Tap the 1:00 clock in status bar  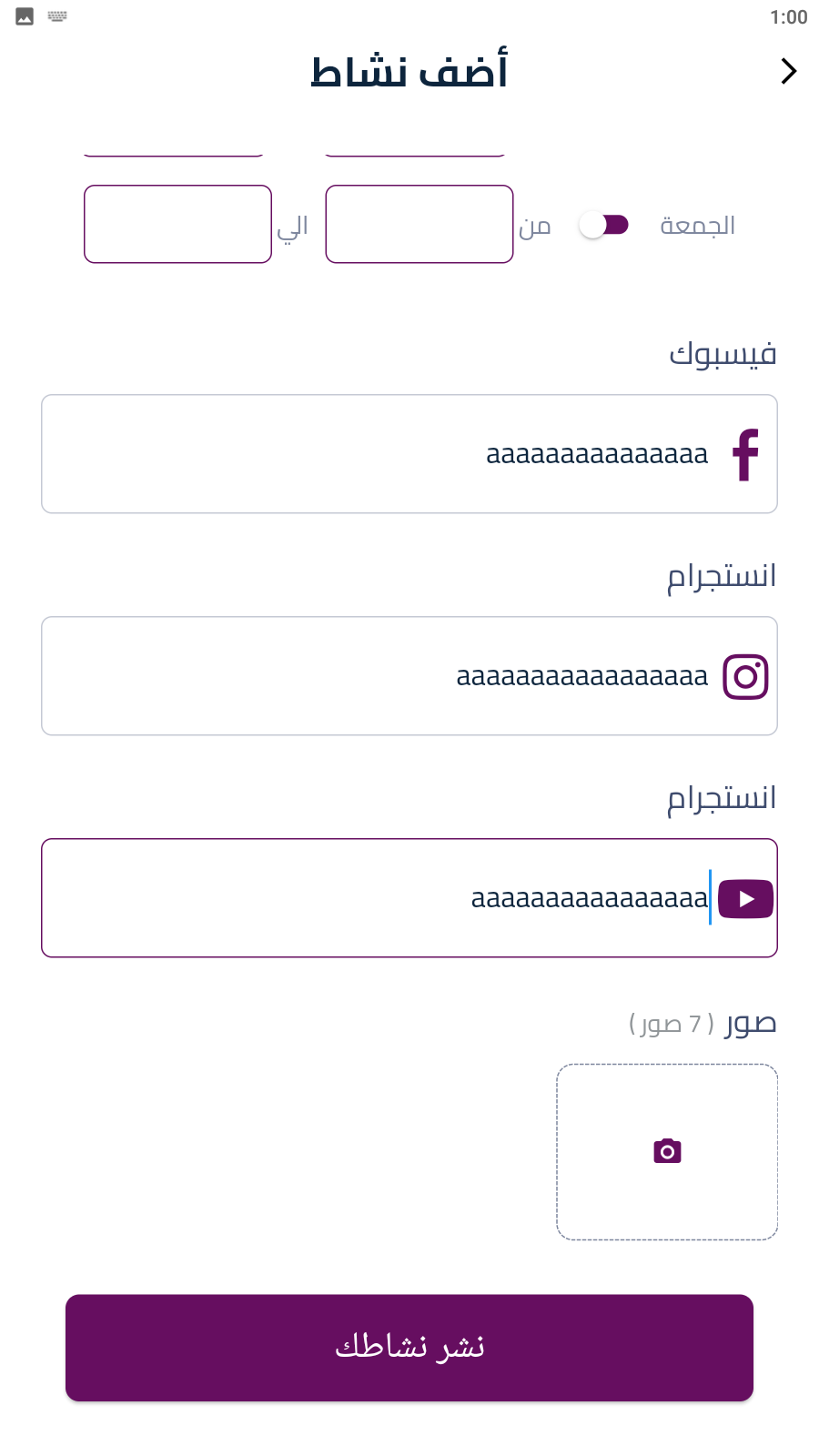coord(788,17)
